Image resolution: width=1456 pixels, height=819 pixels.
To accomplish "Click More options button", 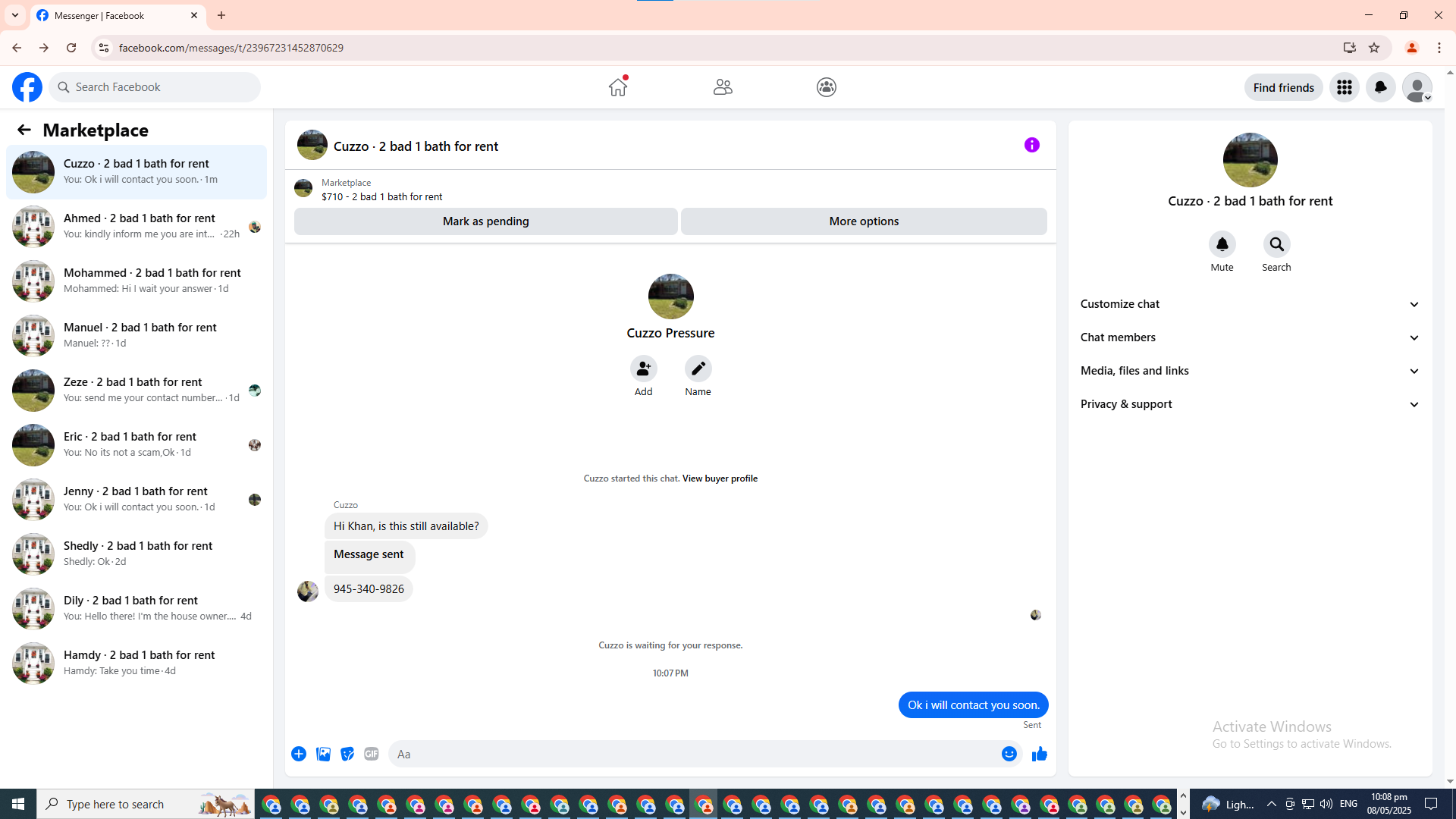I will [x=864, y=221].
